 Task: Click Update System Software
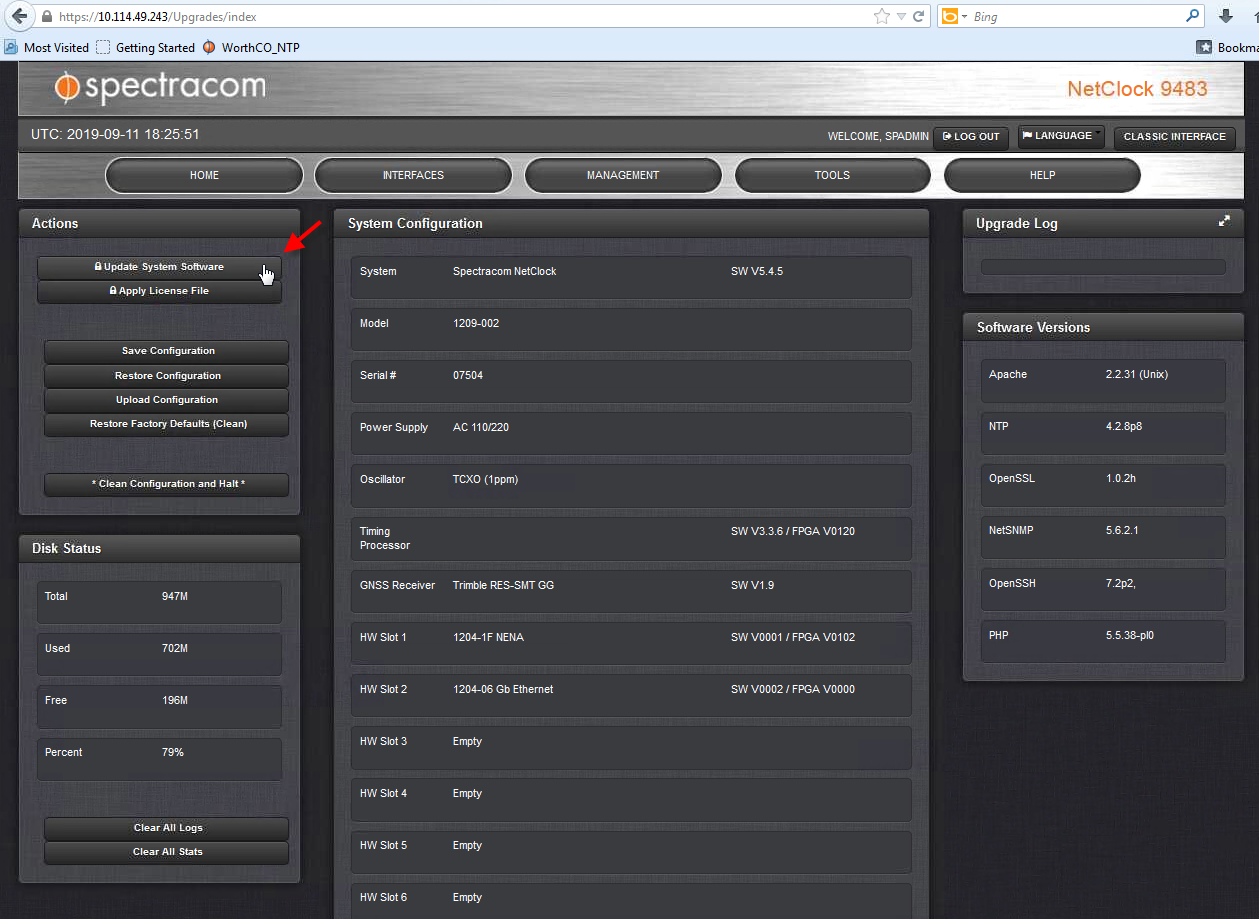click(x=159, y=267)
